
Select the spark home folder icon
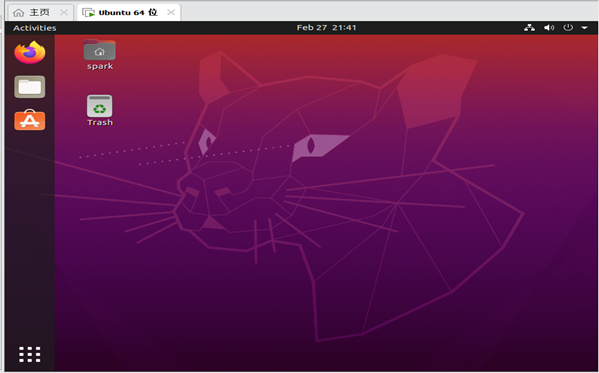click(100, 50)
